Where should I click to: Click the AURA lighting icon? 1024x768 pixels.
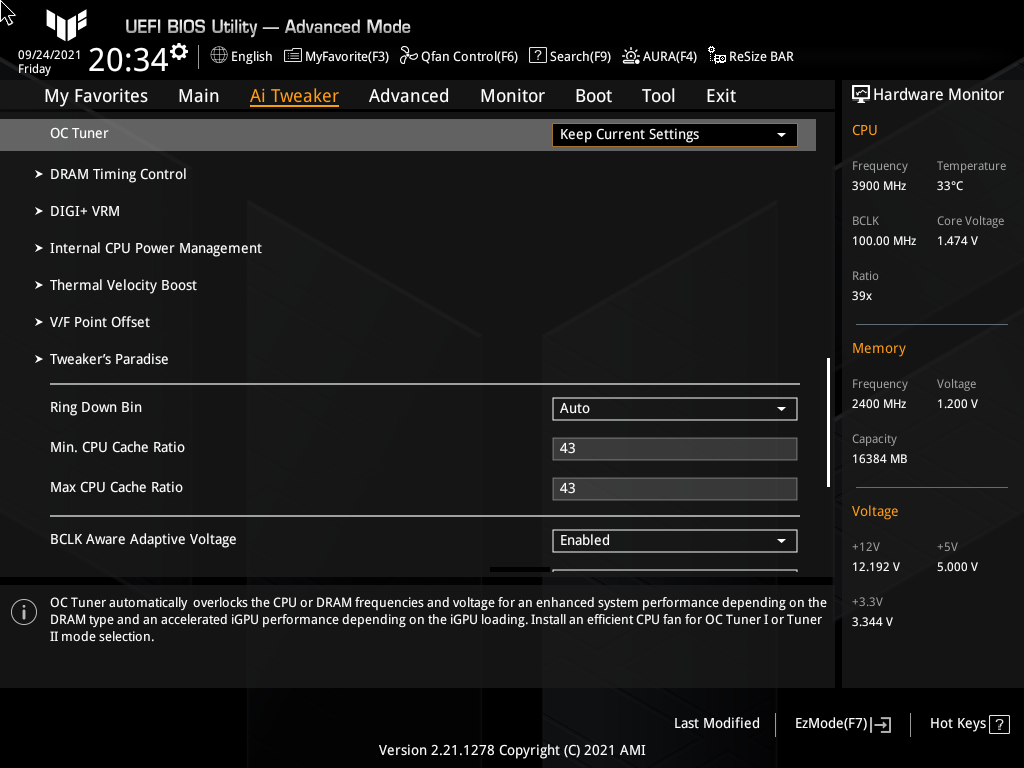point(631,56)
